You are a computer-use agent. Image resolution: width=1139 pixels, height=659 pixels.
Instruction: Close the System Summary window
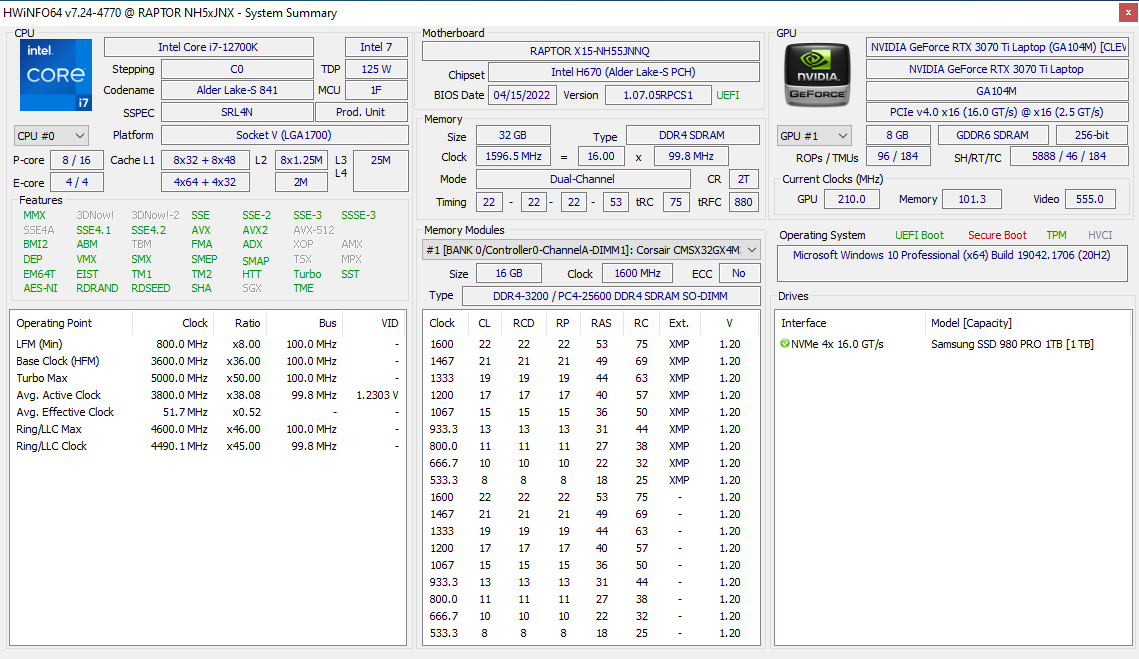point(1128,12)
